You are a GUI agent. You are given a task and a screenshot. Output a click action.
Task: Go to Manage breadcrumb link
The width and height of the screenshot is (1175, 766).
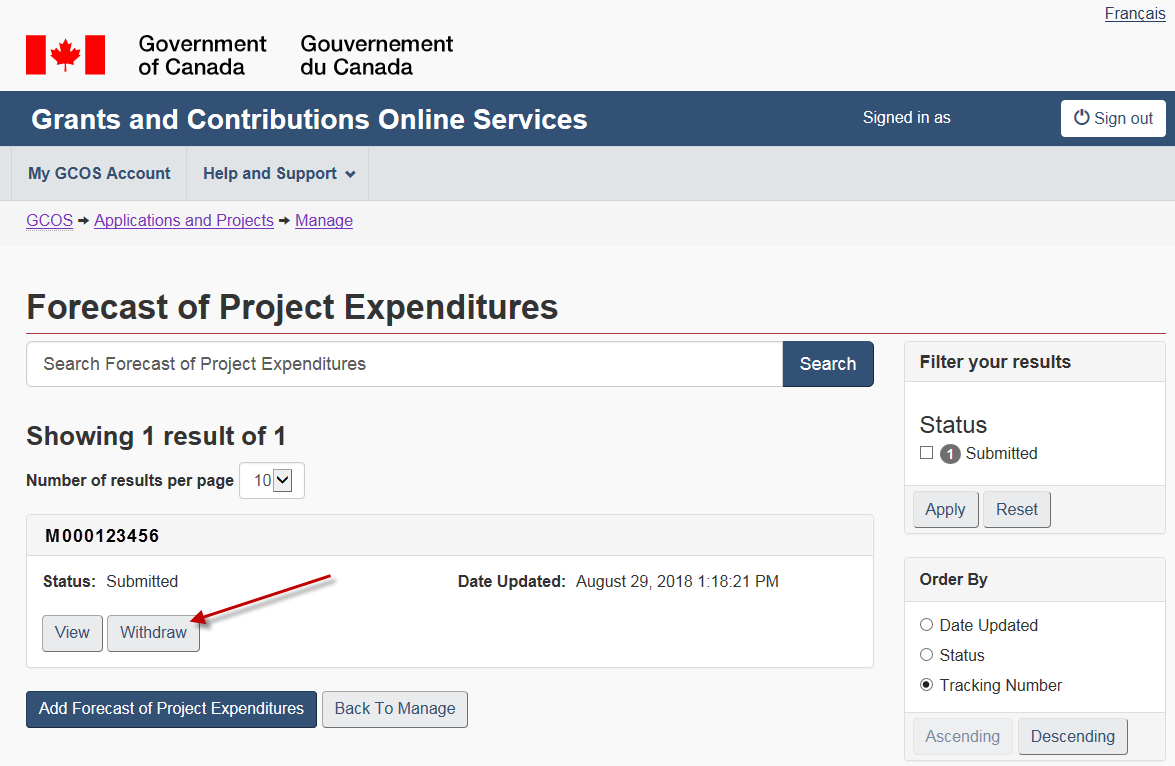click(323, 221)
